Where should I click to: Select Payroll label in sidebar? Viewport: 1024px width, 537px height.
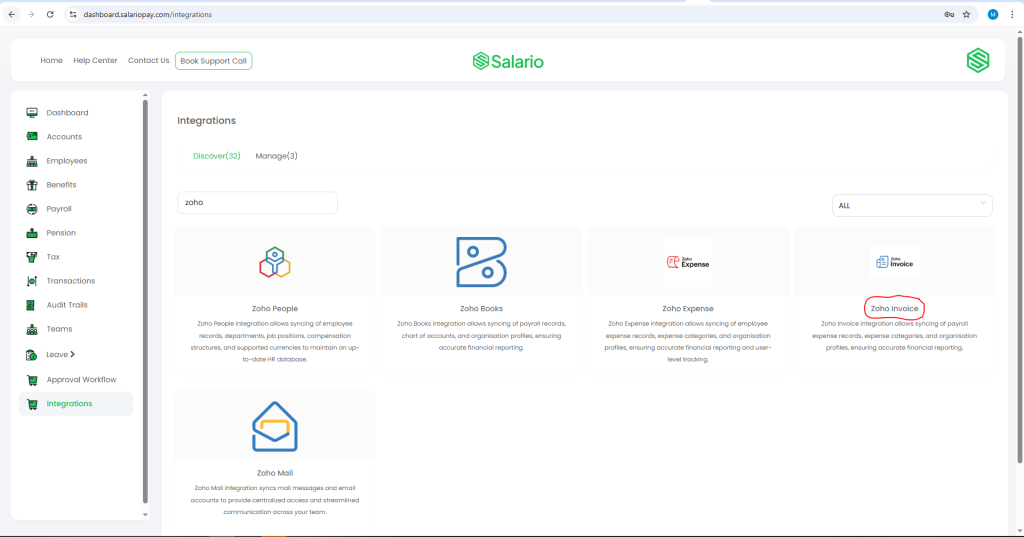pyautogui.click(x=59, y=209)
